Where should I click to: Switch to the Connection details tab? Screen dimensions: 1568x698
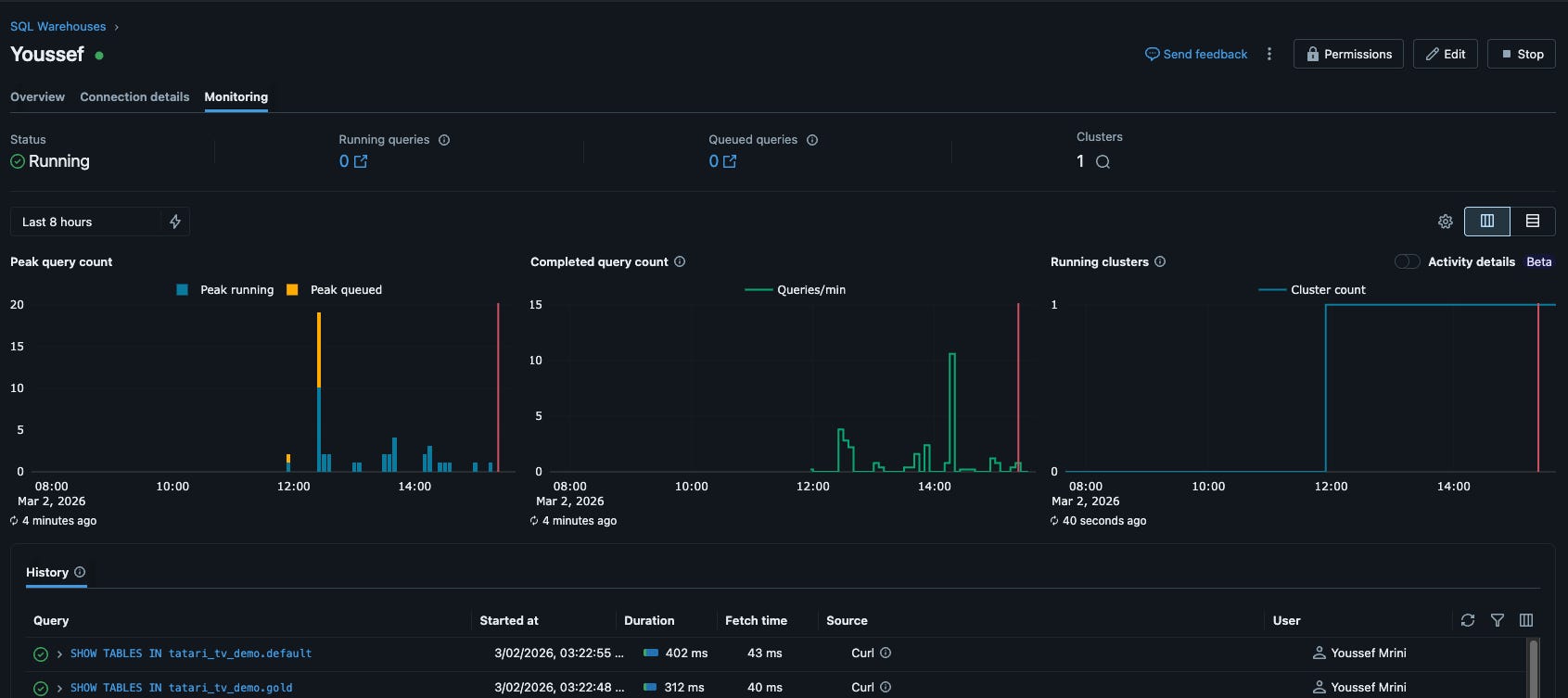pos(134,96)
